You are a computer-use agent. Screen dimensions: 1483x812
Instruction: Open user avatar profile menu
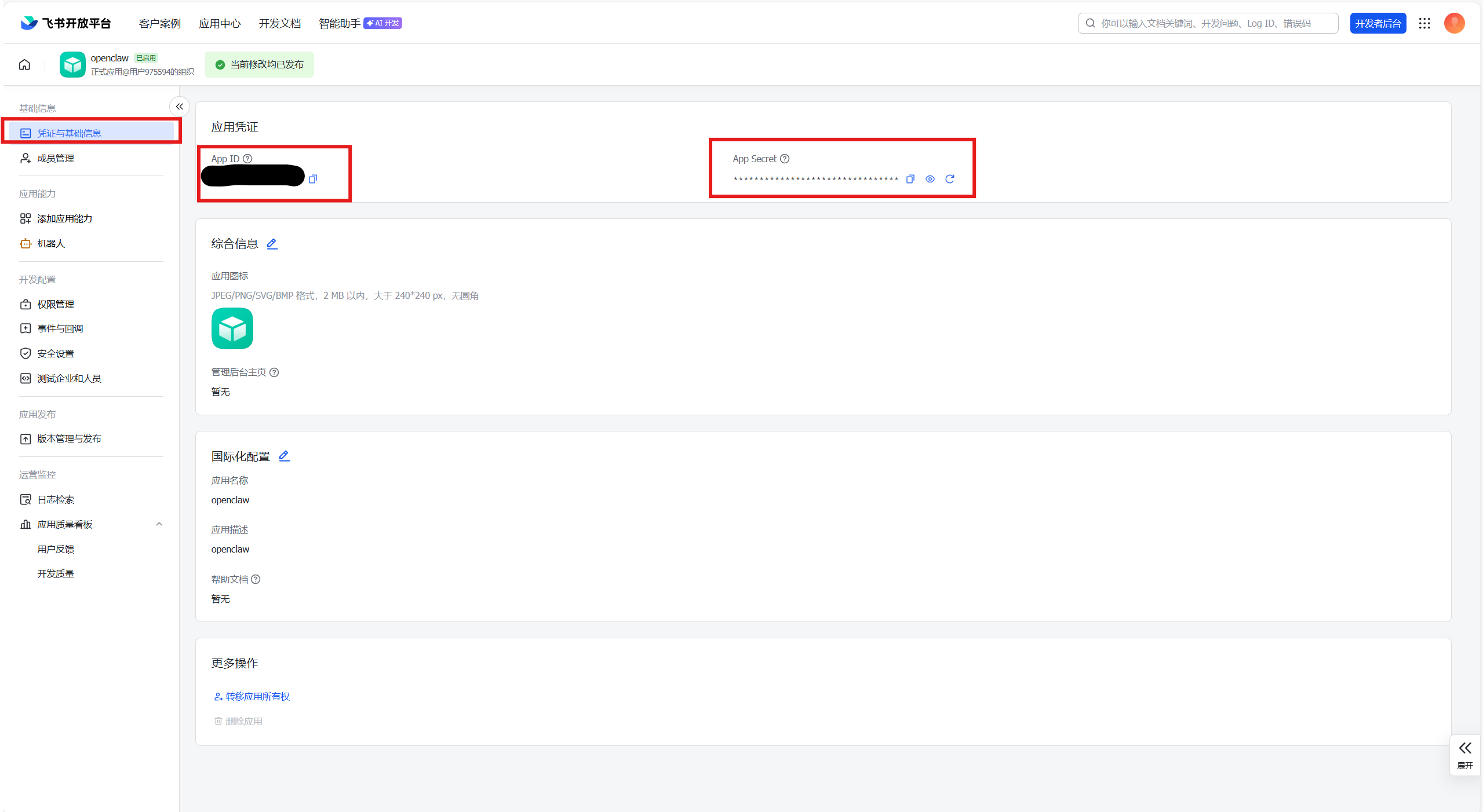pyautogui.click(x=1454, y=23)
